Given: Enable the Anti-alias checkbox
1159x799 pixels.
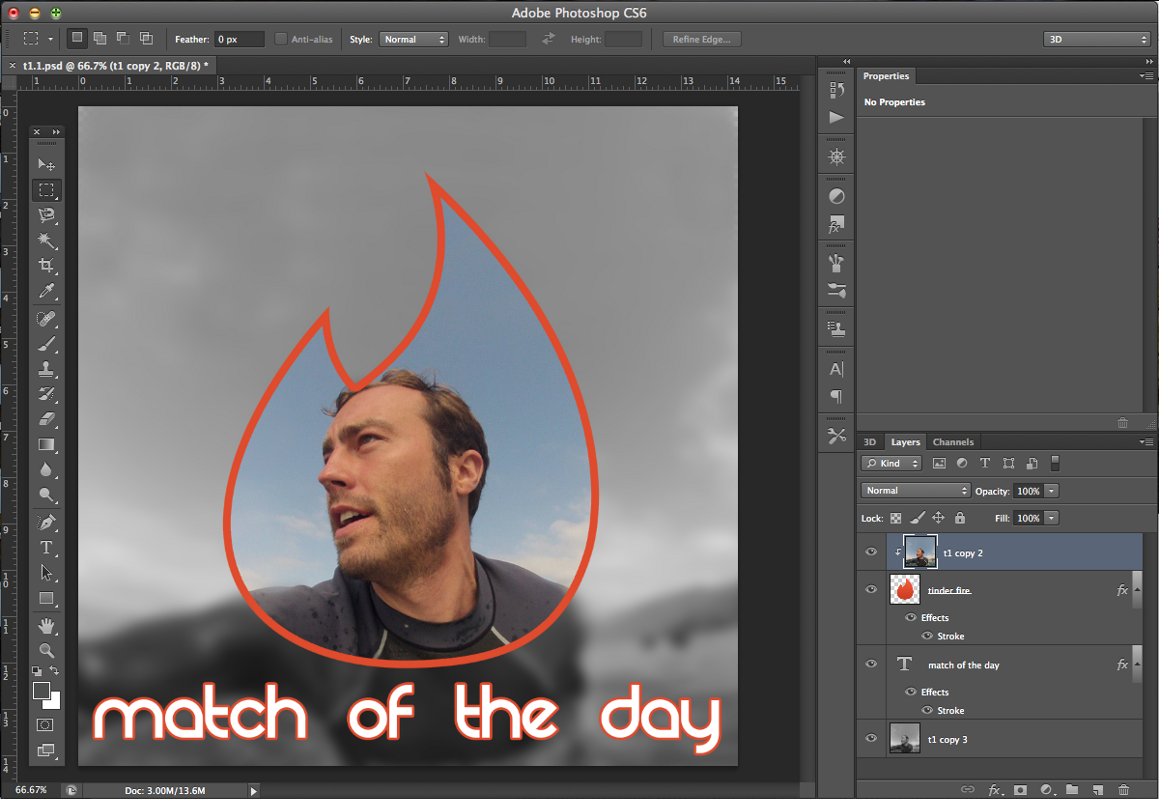Looking at the screenshot, I should (281, 39).
